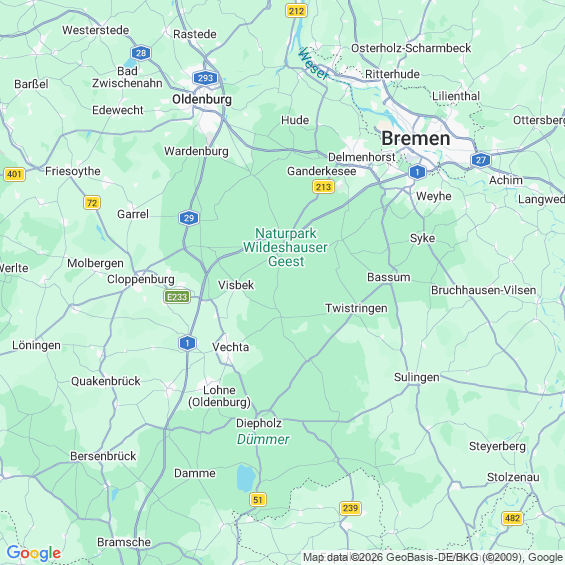The width and height of the screenshot is (565, 565).
Task: Click the yellow 212 road marker at top
Action: [296, 11]
